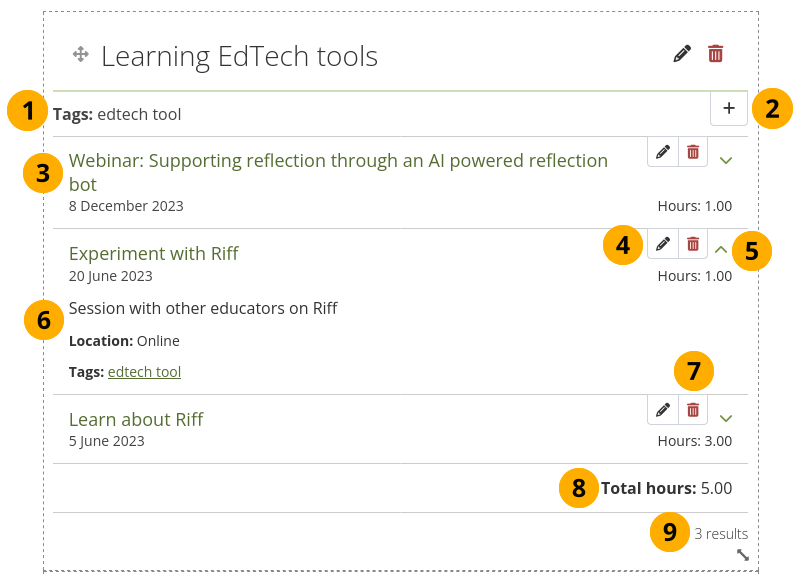Viewport: 800px width, 574px height.
Task: Edit the Experiment with Riff entry
Action: pyautogui.click(x=663, y=244)
